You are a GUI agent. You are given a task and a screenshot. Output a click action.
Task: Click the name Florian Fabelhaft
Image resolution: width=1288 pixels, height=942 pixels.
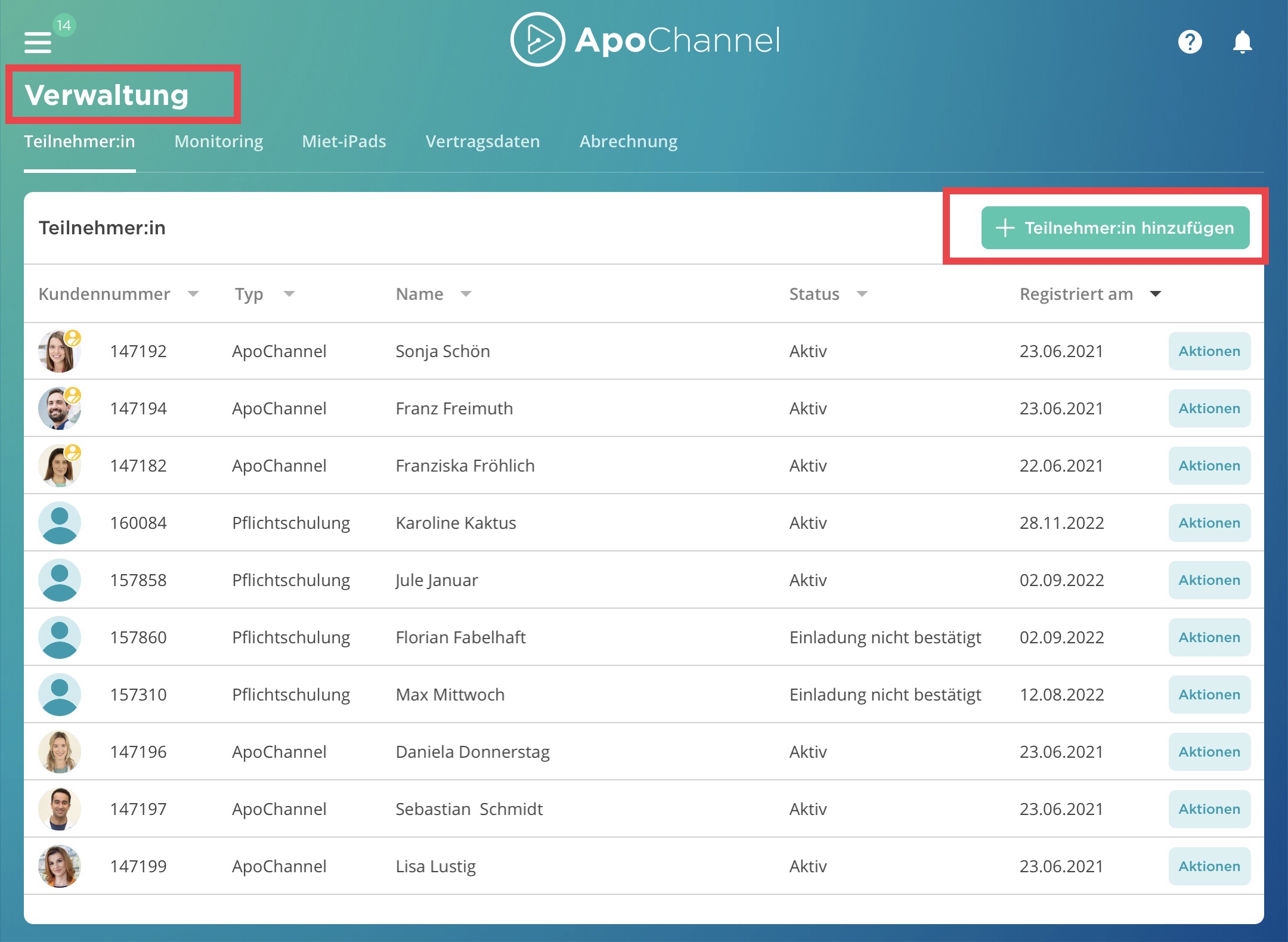click(x=460, y=637)
